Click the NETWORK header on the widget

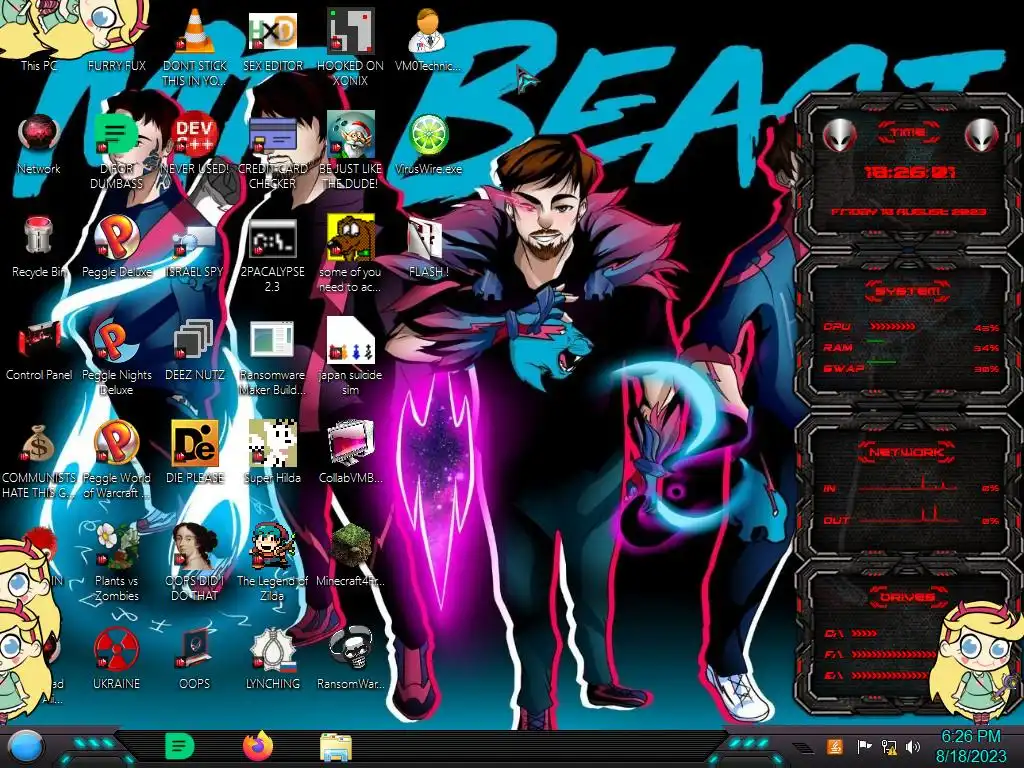(908, 451)
